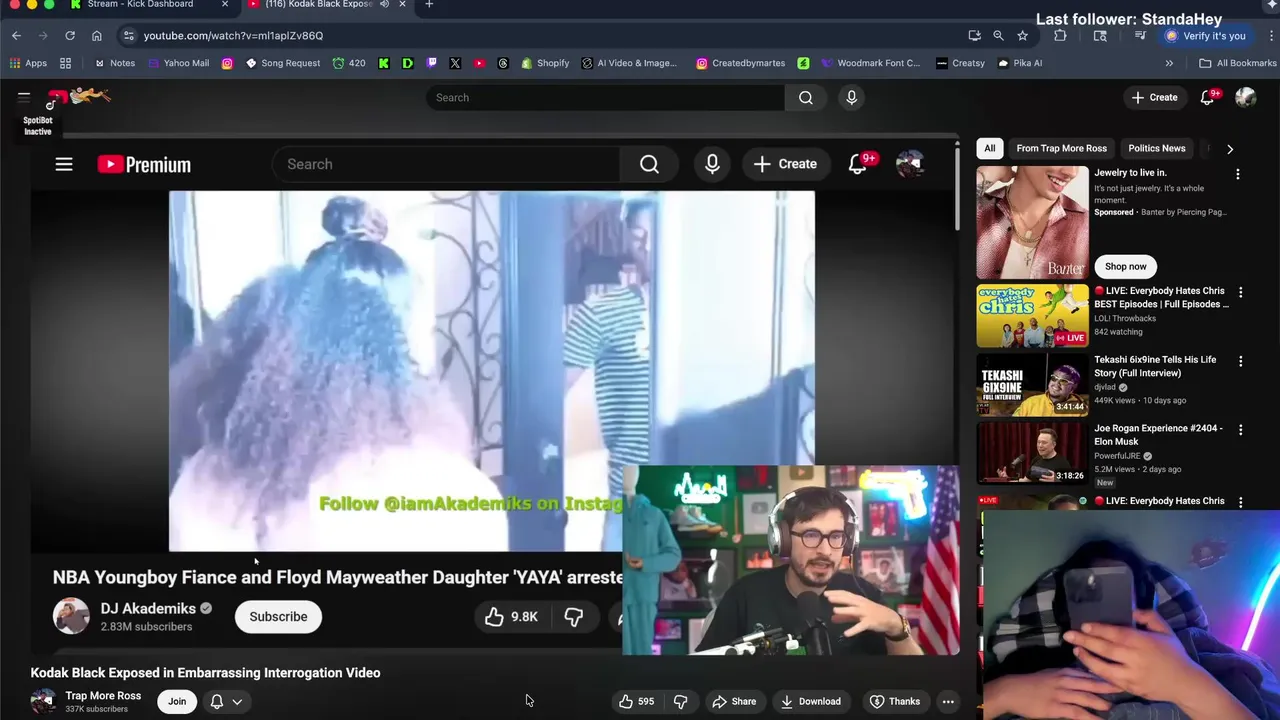Open the Extensions puzzle-piece icon
Screen dimensions: 1280x720
click(x=1060, y=35)
